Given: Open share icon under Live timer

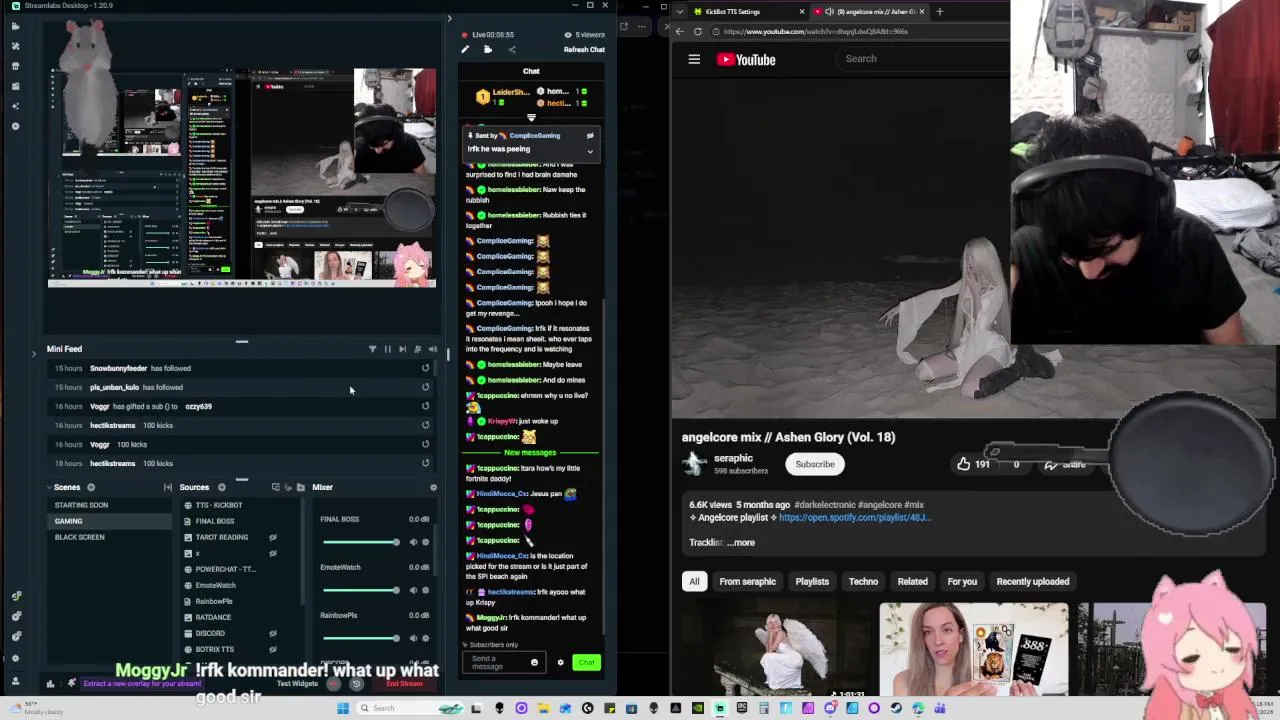Looking at the screenshot, I should (x=512, y=49).
